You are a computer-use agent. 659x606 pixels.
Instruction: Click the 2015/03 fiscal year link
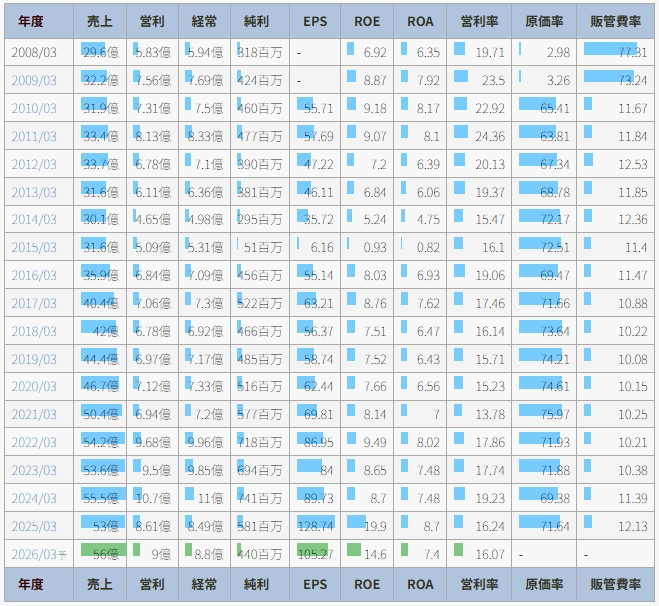[x=34, y=247]
